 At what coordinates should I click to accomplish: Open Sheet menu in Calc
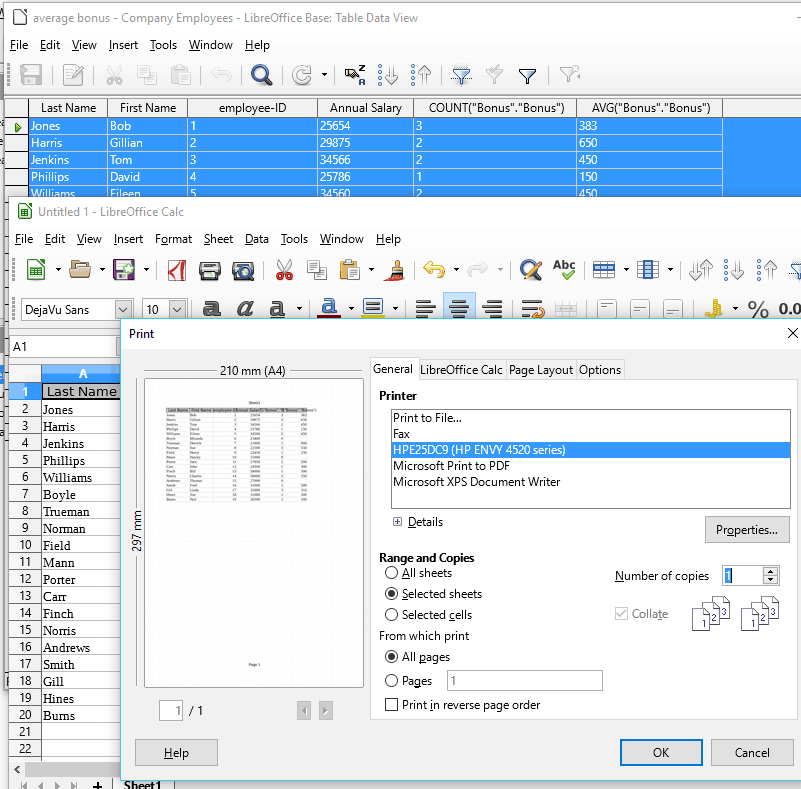(218, 239)
